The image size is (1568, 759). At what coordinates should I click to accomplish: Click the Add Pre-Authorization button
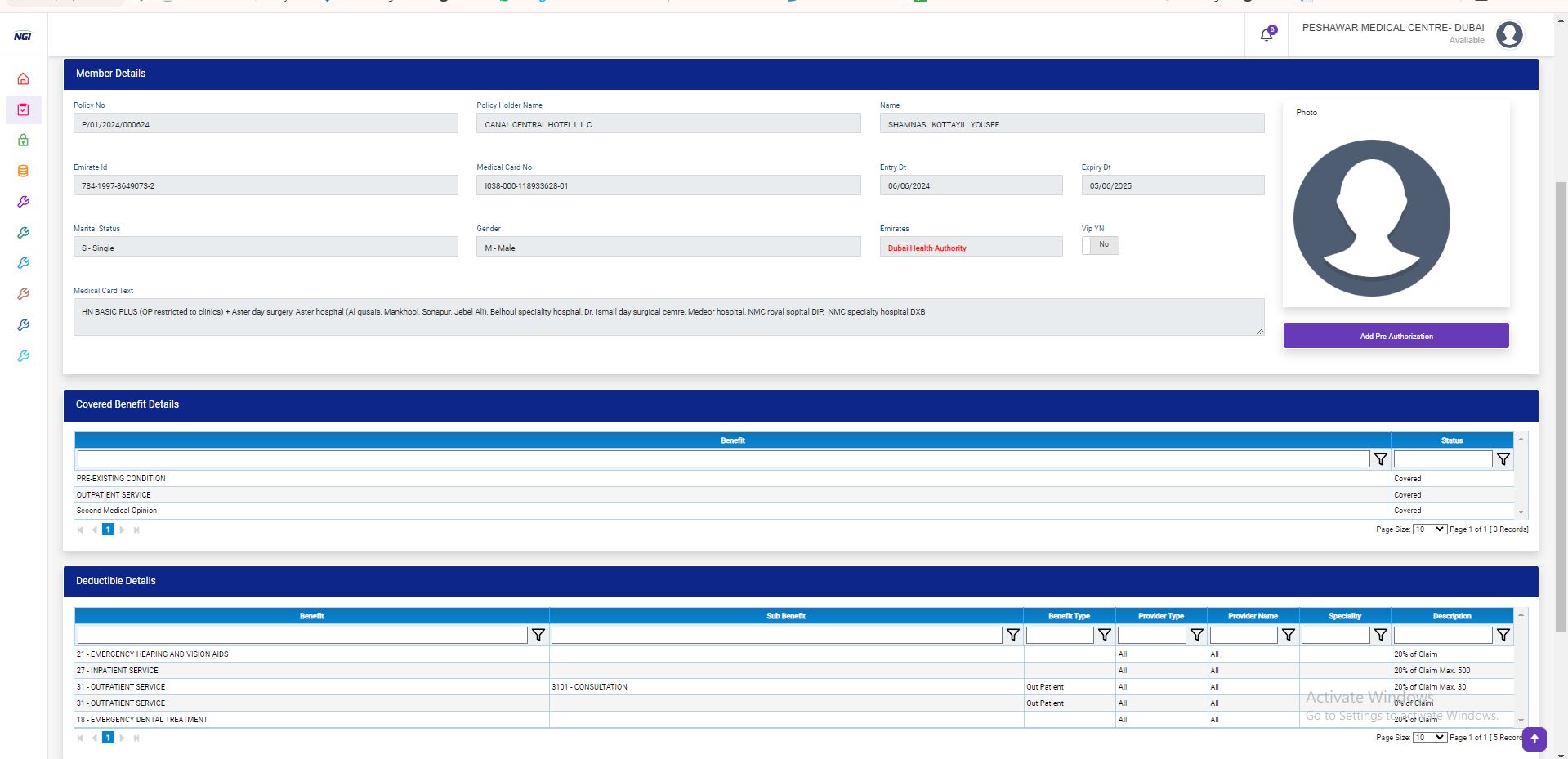[1396, 336]
